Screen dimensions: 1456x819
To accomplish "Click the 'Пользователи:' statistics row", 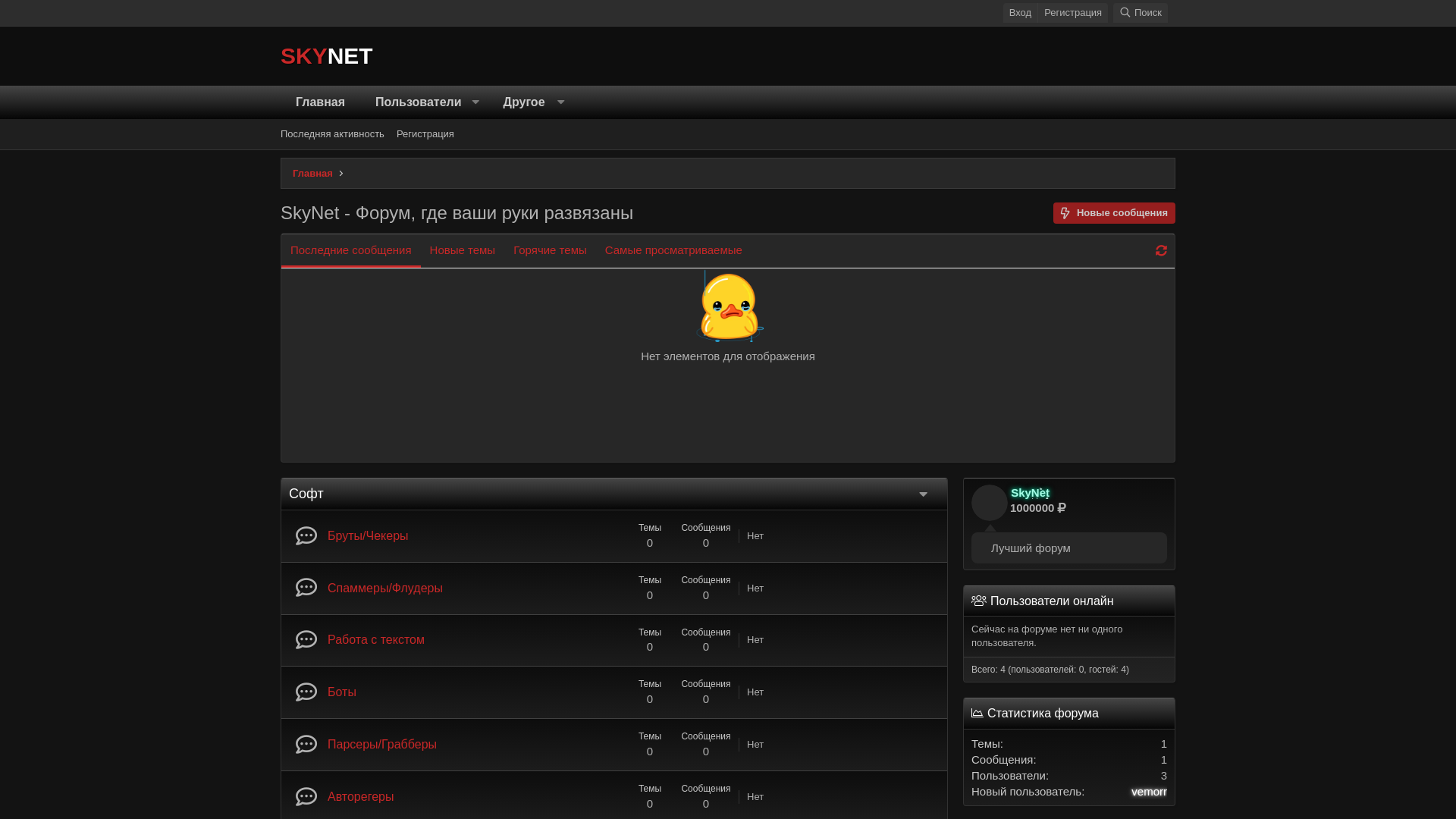I will 1069,776.
